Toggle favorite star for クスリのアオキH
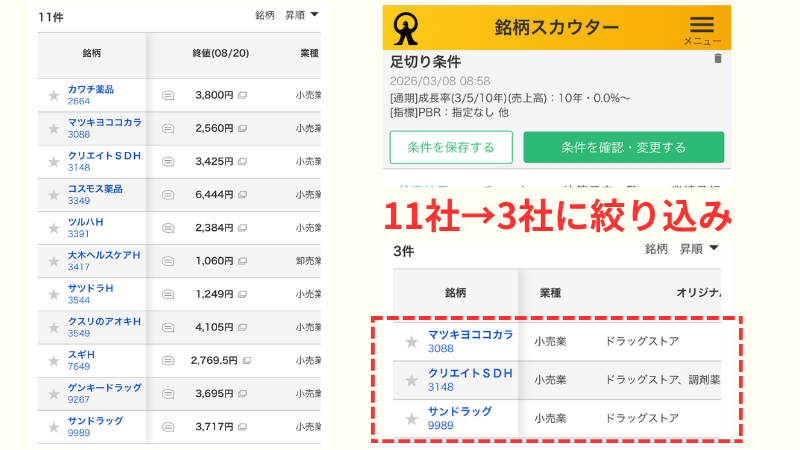The height and width of the screenshot is (450, 800). click(54, 328)
